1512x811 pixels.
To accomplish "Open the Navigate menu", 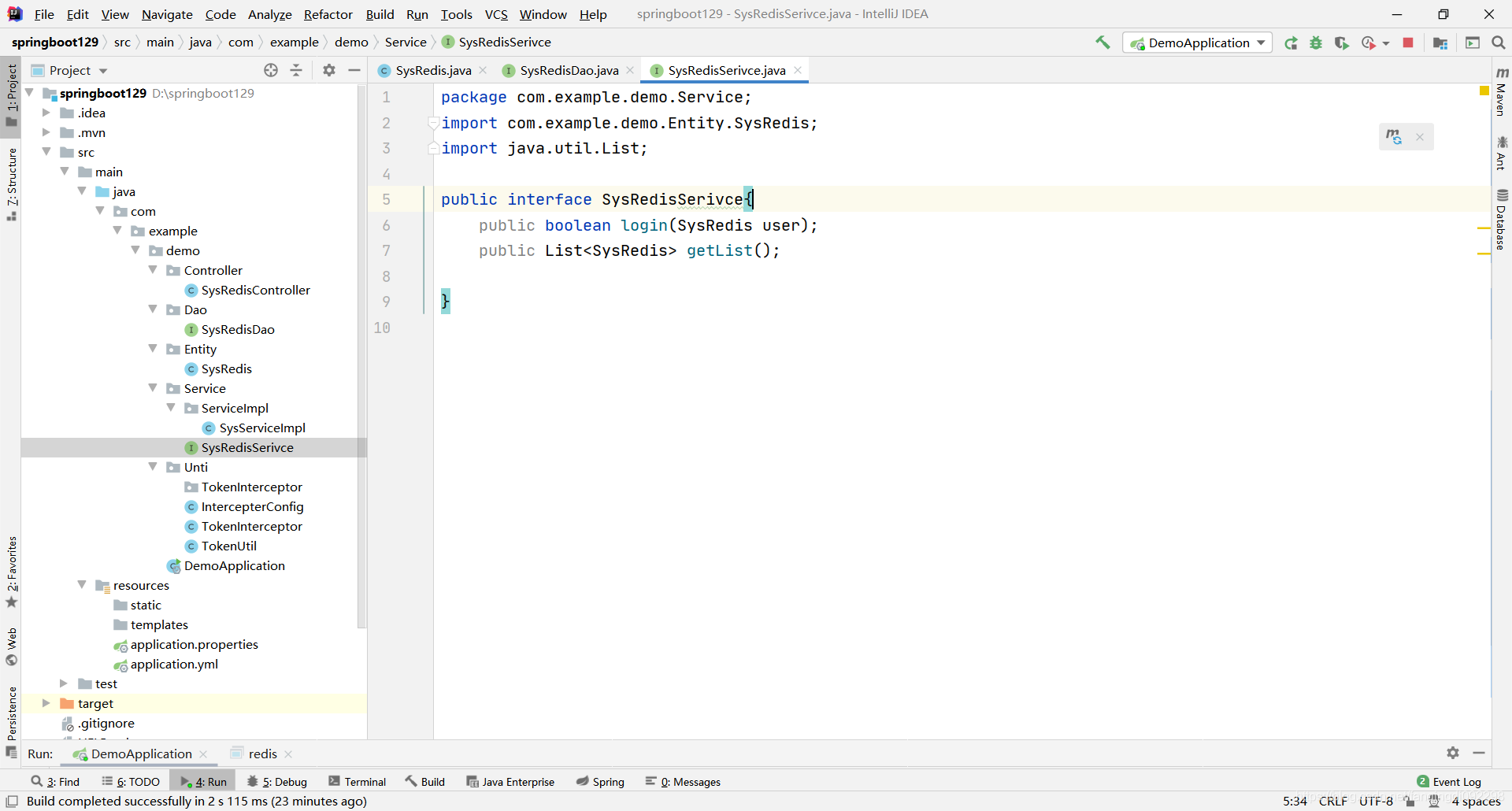I will click(167, 14).
